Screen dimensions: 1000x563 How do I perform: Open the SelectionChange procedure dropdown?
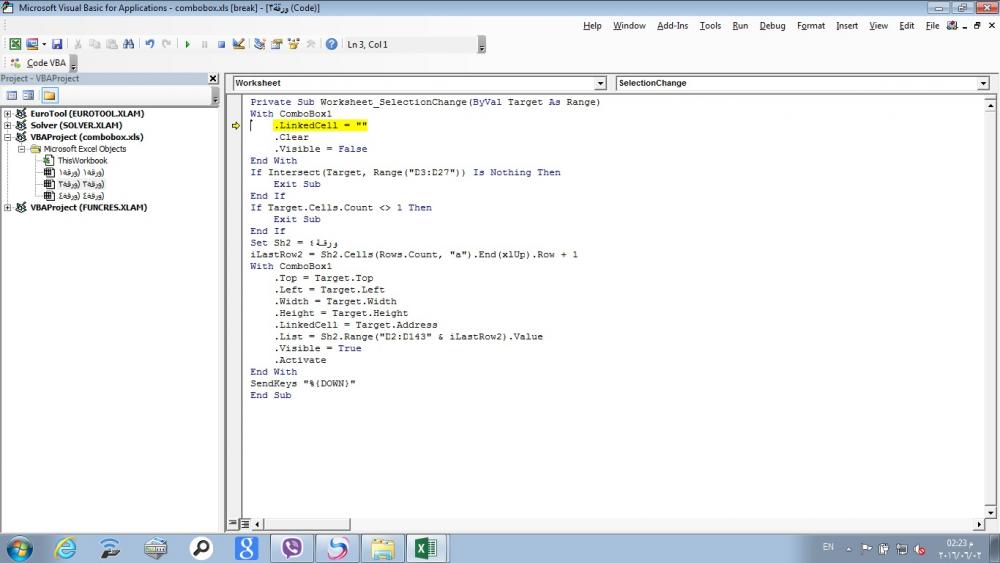click(983, 84)
